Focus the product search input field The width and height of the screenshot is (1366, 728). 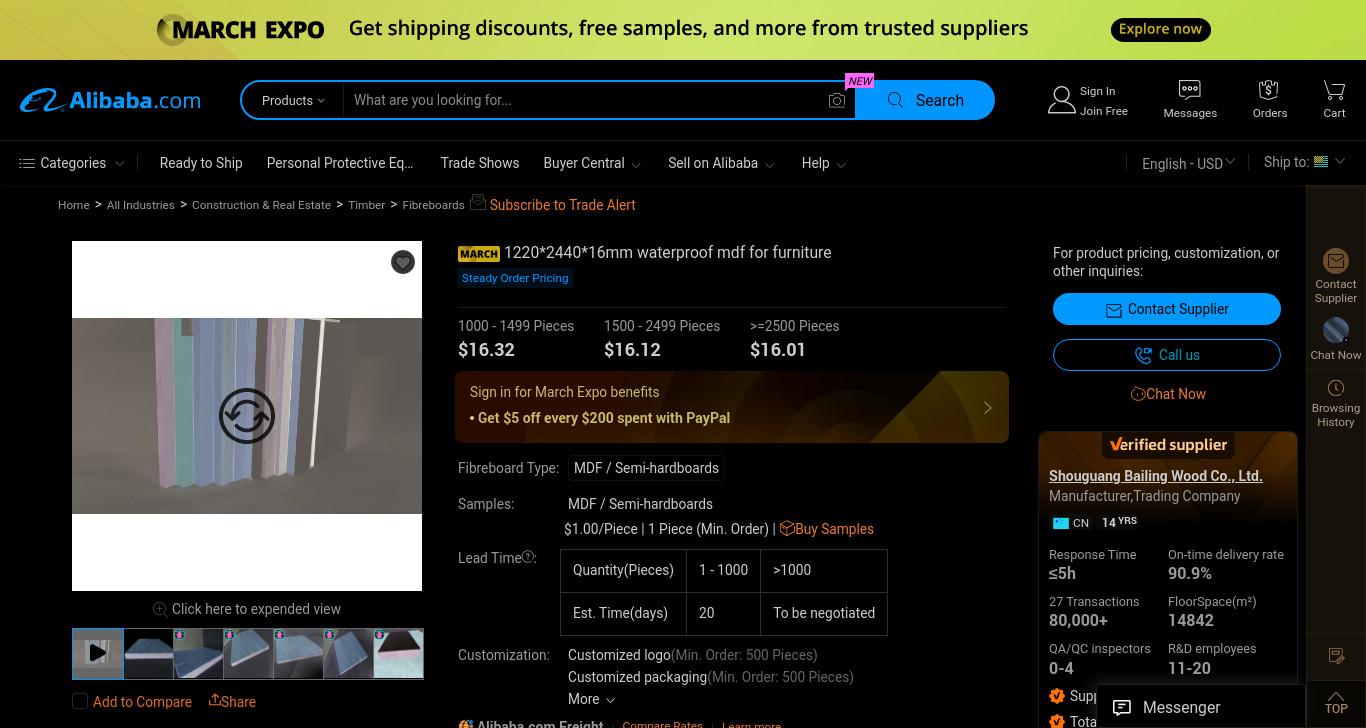(x=585, y=100)
